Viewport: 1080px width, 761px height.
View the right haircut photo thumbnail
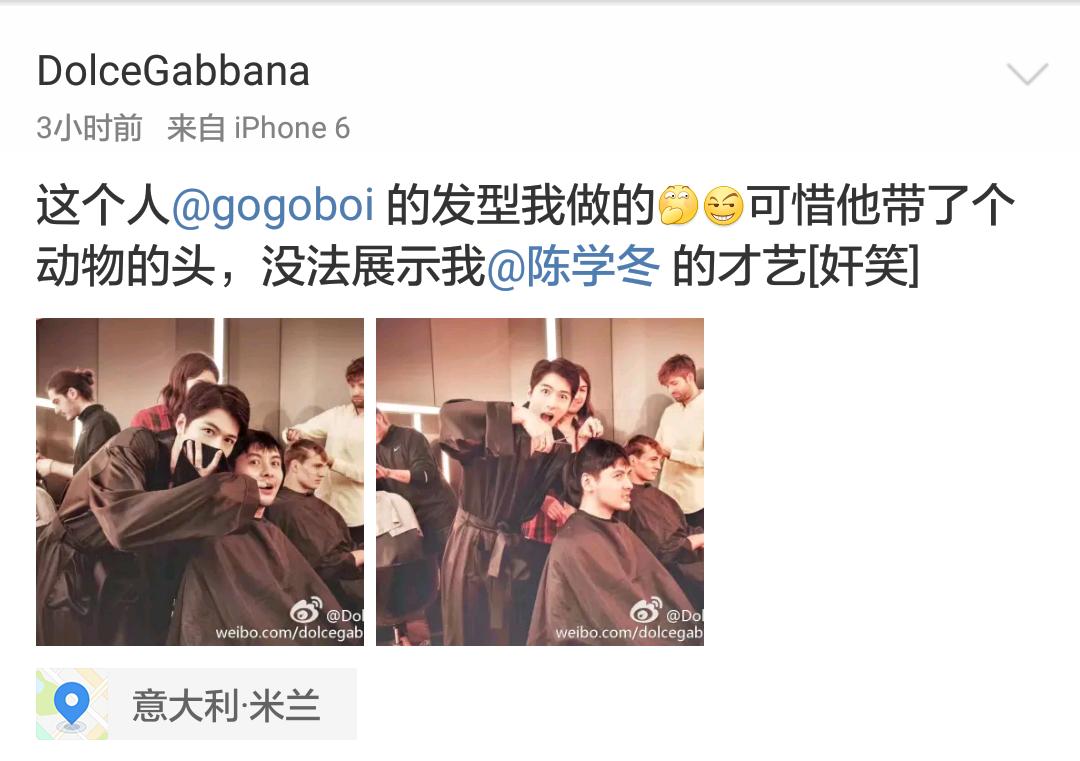pos(540,481)
